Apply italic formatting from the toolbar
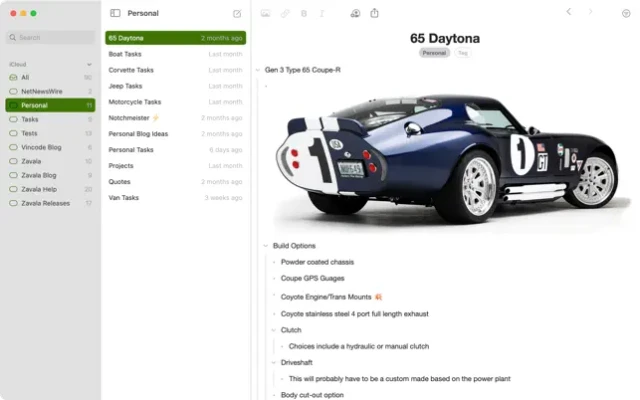This screenshot has width=640, height=400. tap(322, 13)
